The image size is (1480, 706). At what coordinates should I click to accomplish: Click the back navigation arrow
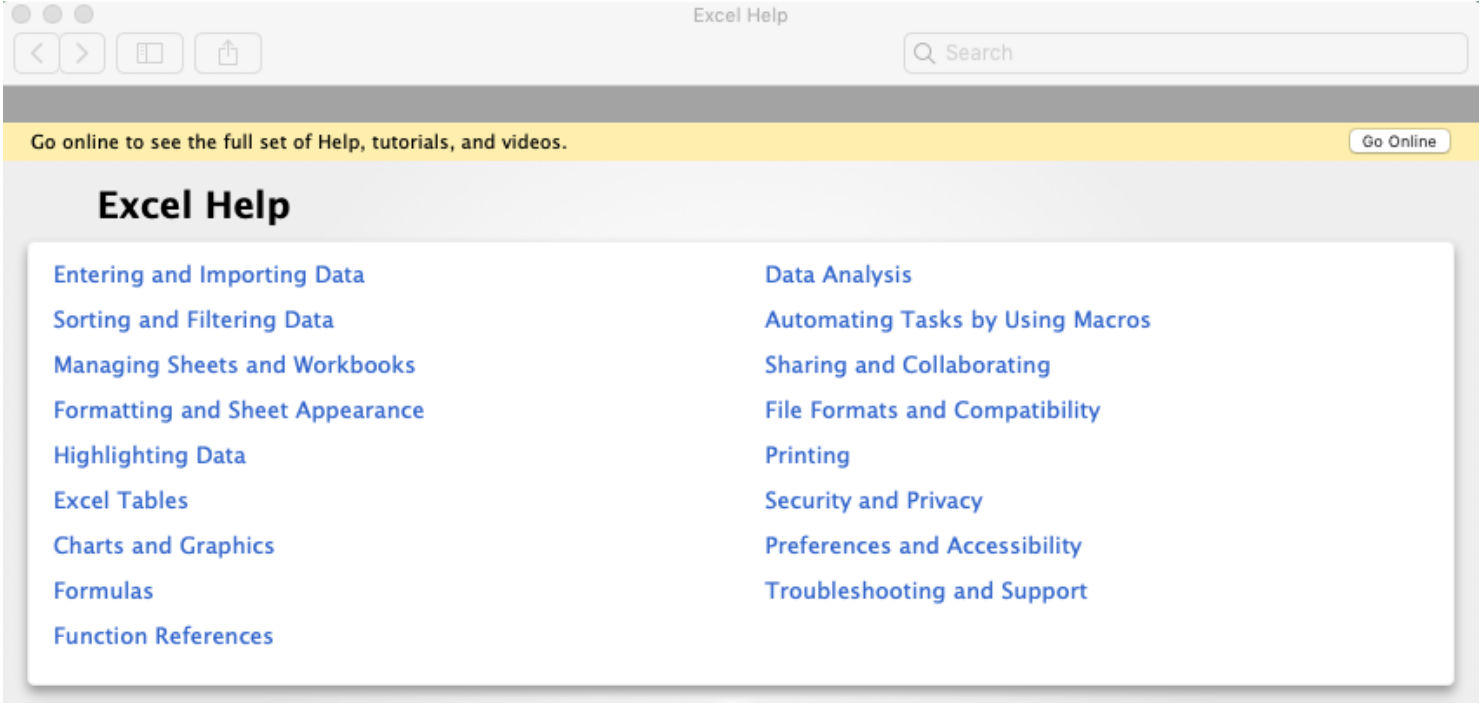37,53
